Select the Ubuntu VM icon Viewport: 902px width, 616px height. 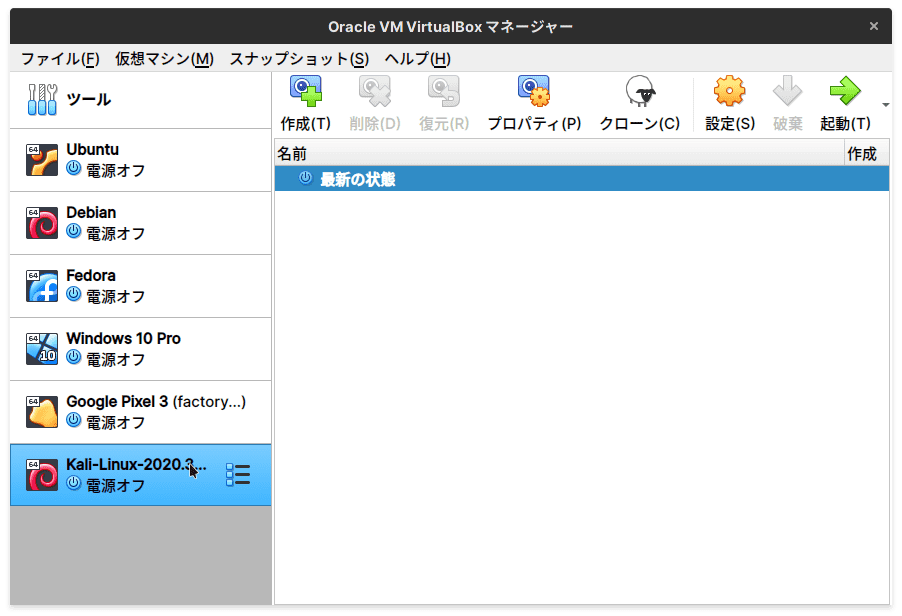click(x=42, y=160)
